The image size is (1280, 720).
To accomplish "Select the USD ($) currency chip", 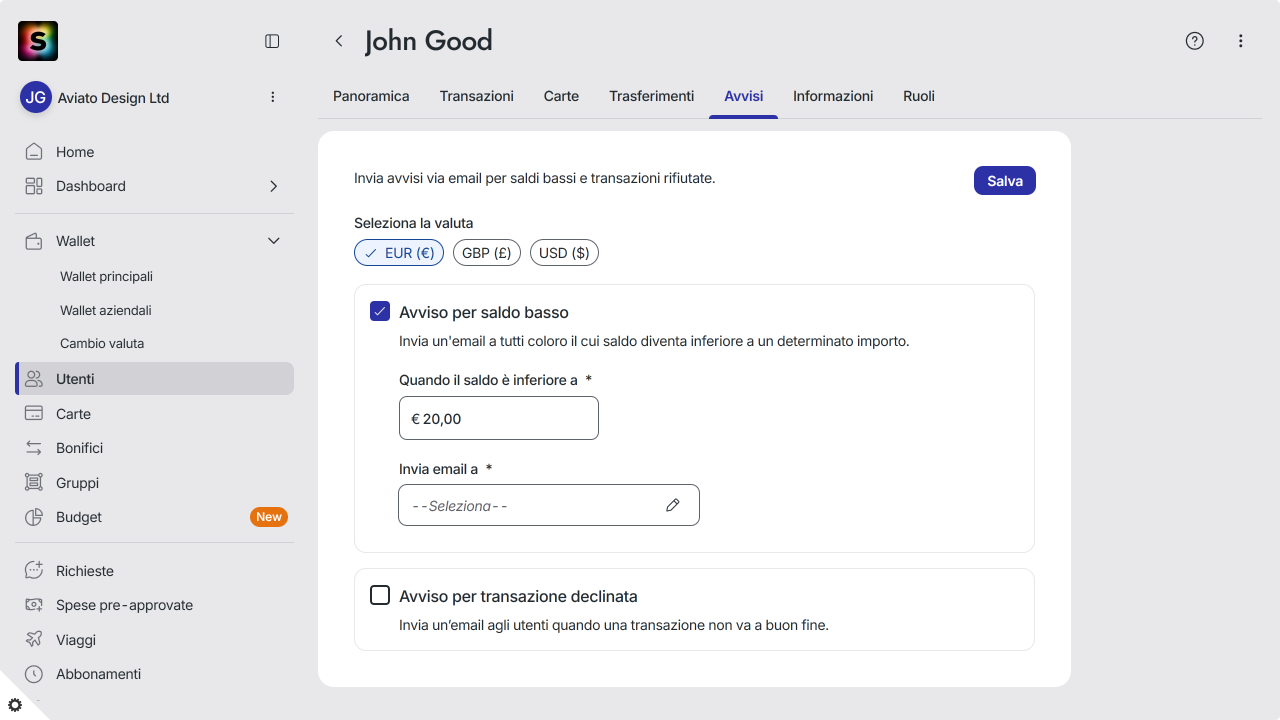I will [564, 253].
